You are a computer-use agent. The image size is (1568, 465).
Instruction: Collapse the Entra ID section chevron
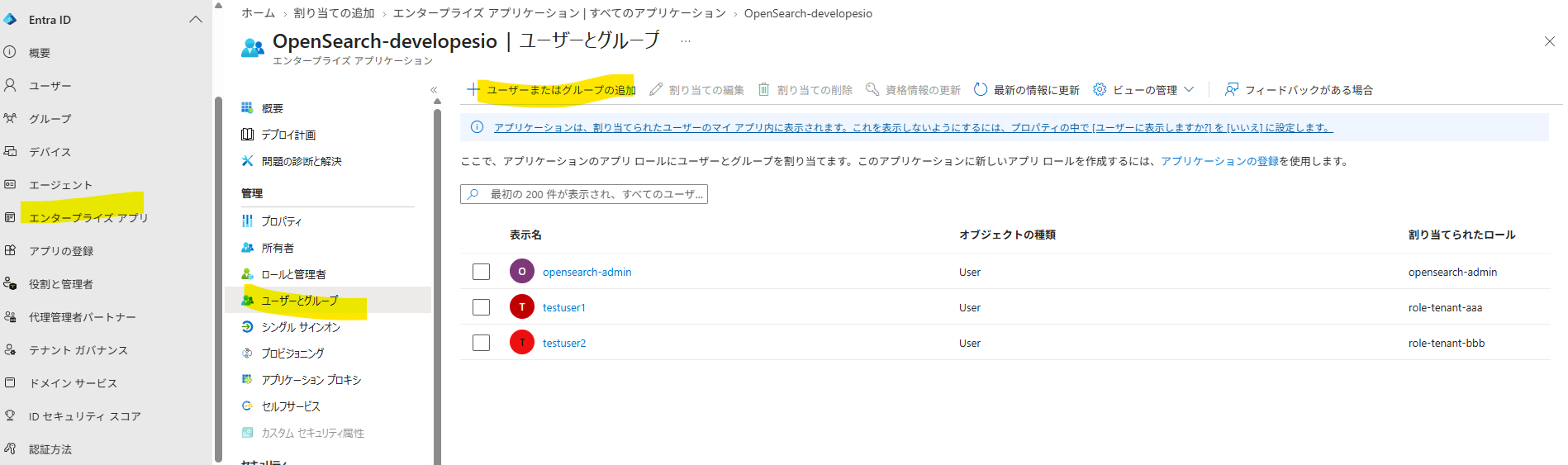(196, 19)
